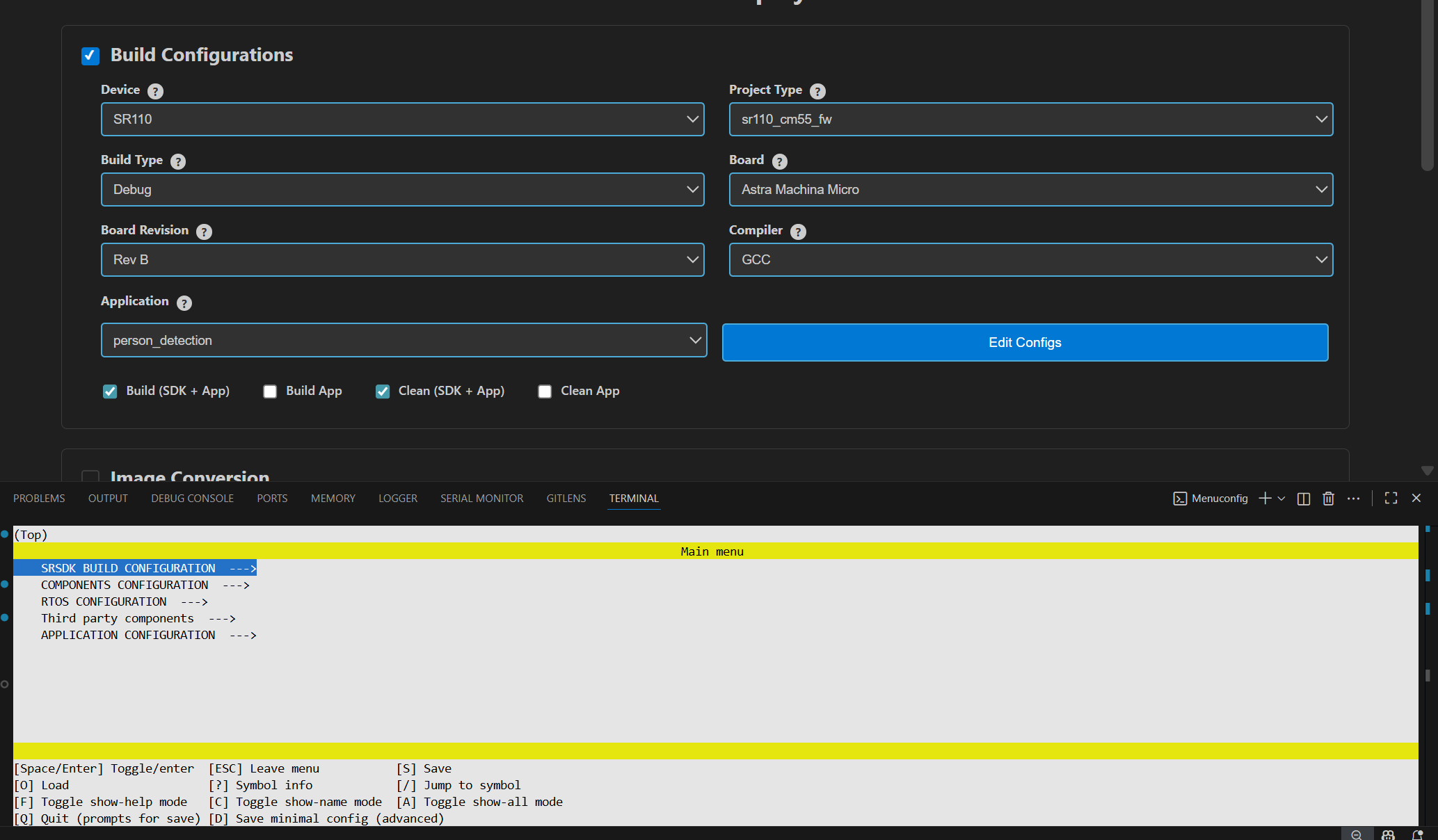Maximize the panel size icon
Image resolution: width=1438 pixels, height=840 pixels.
point(1391,499)
